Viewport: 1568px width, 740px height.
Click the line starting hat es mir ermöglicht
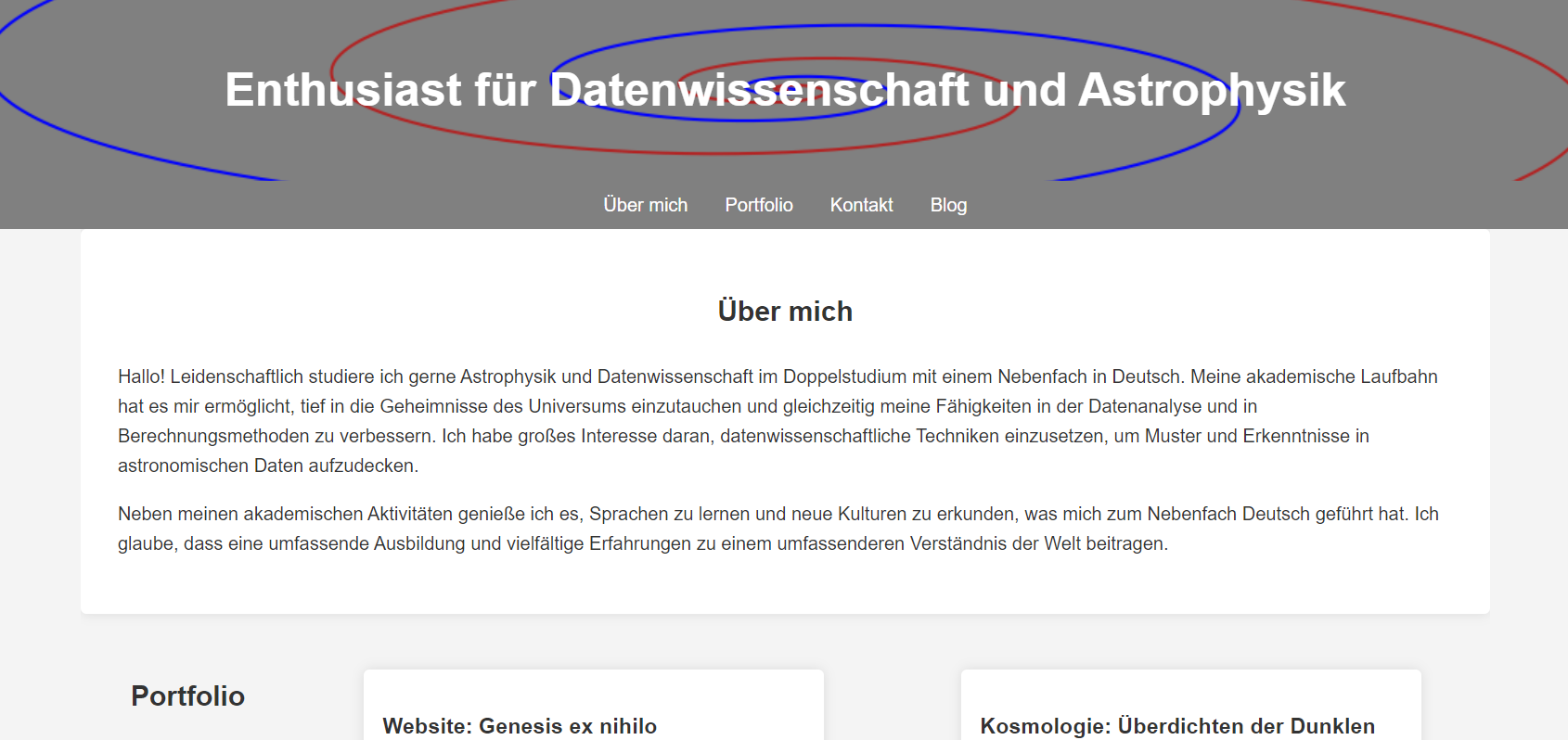(x=687, y=406)
